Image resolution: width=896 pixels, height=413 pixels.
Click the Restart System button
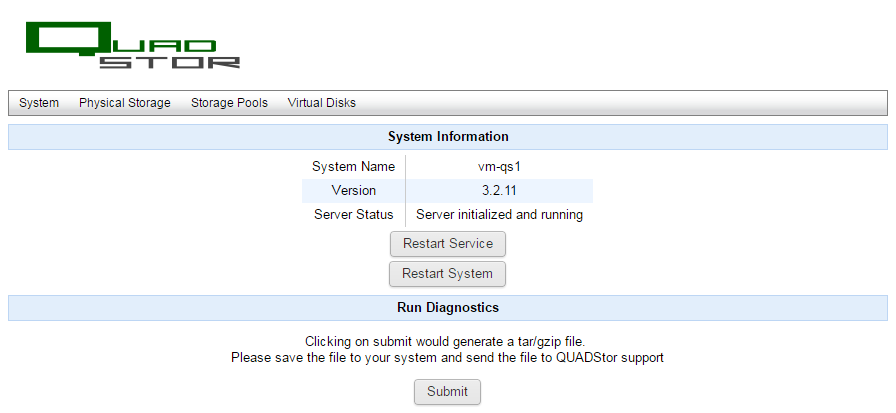447,274
